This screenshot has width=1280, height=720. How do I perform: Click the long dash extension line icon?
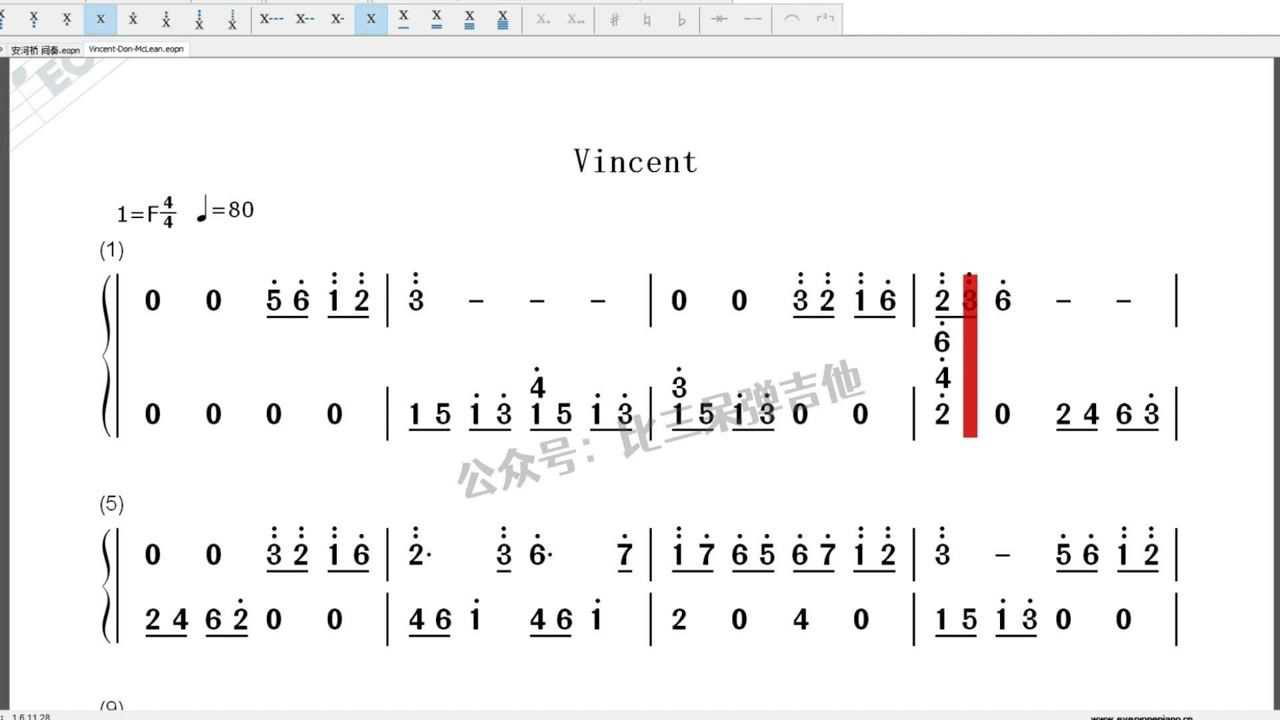click(x=752, y=19)
